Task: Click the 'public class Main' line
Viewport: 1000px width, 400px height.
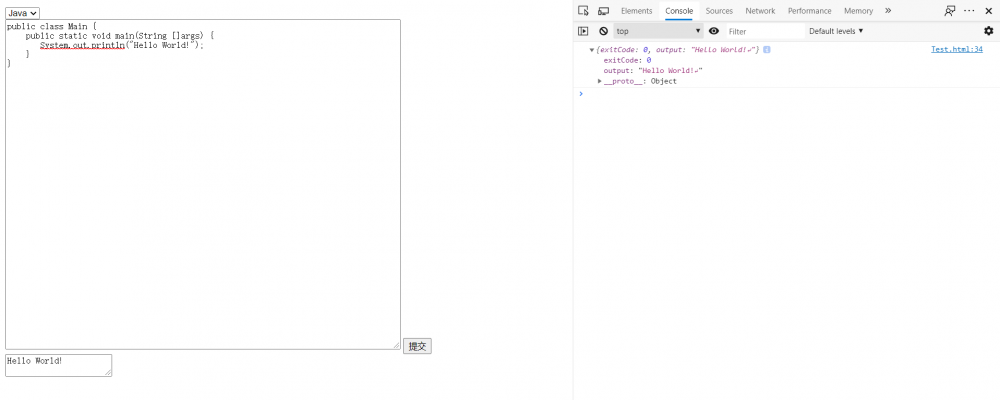Action: (x=52, y=27)
